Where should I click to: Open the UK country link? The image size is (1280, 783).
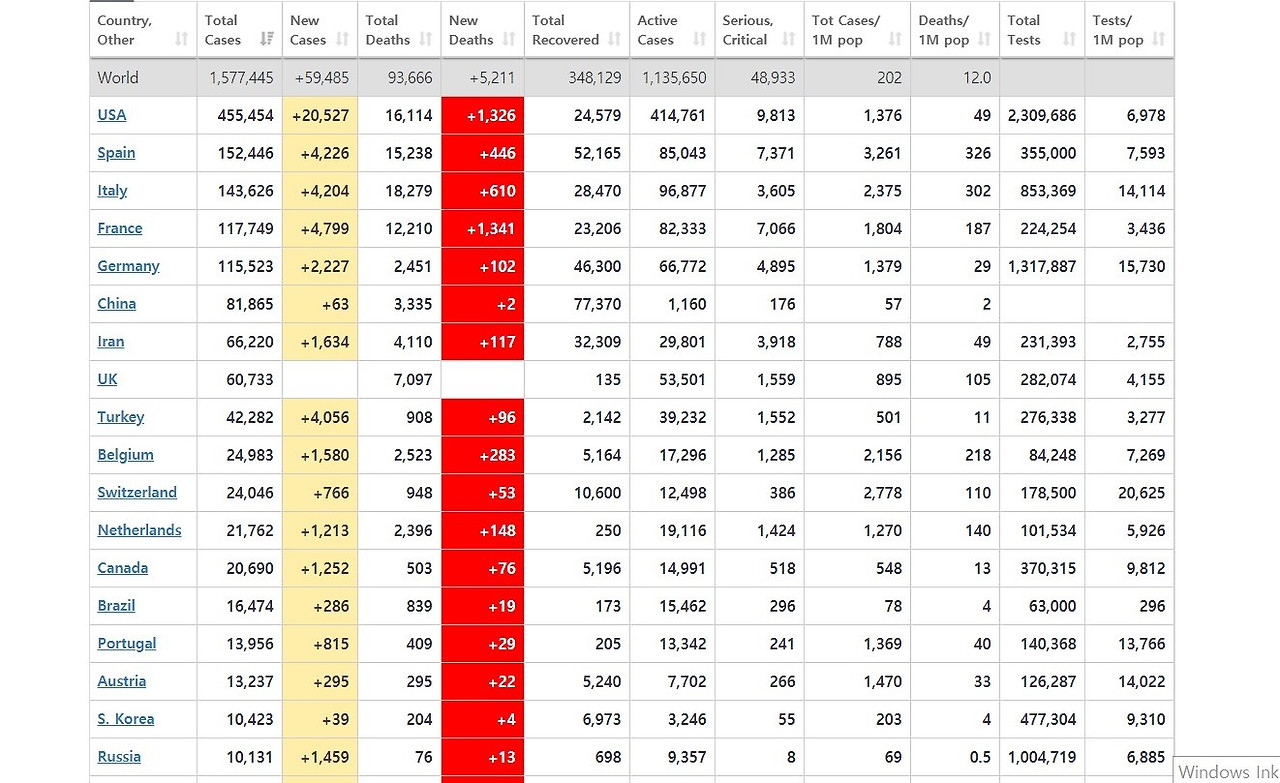point(107,379)
